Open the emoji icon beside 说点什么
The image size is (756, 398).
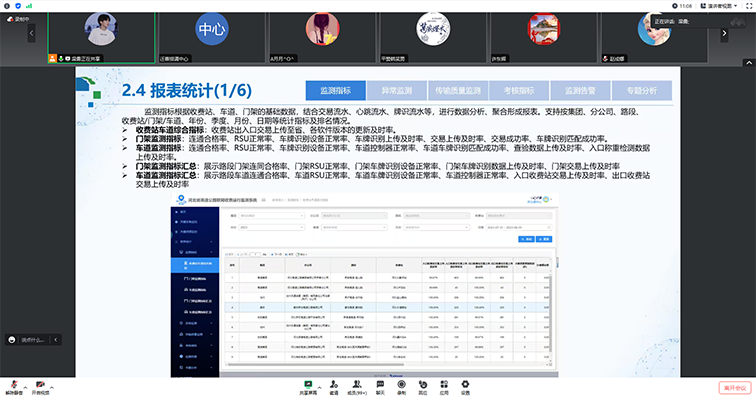click(x=12, y=340)
